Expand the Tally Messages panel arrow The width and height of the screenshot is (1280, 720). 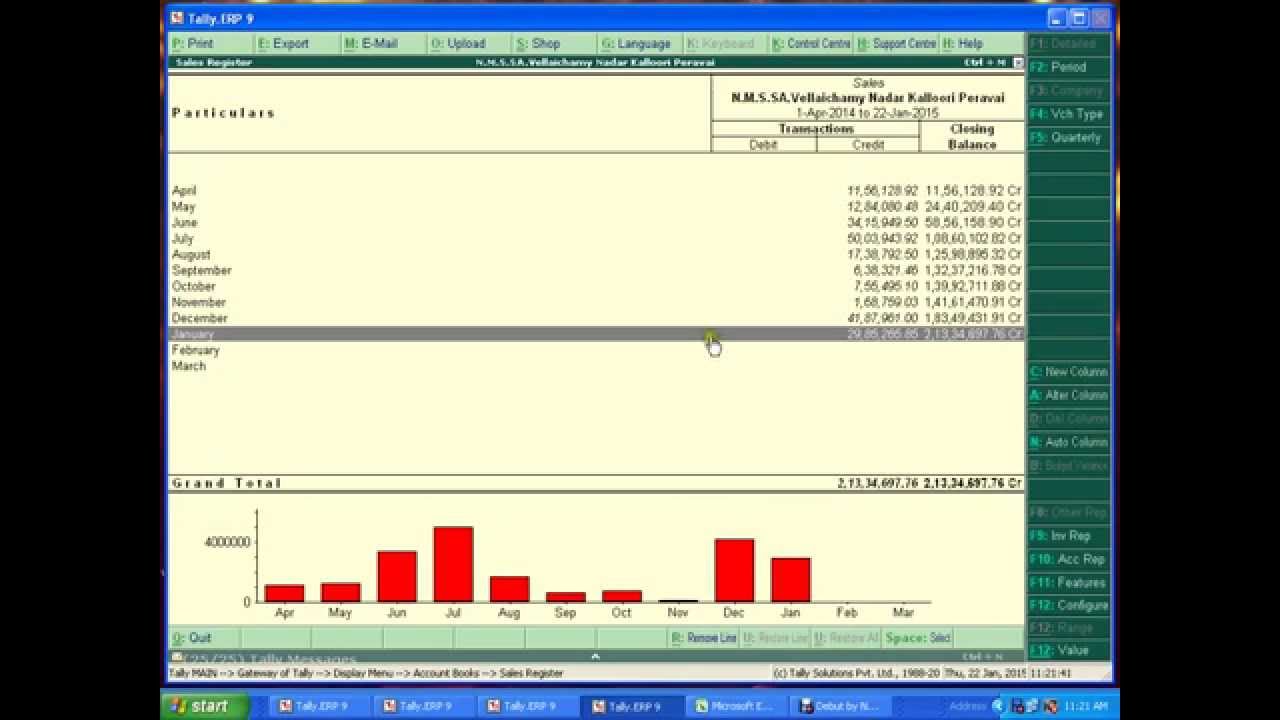tap(595, 657)
